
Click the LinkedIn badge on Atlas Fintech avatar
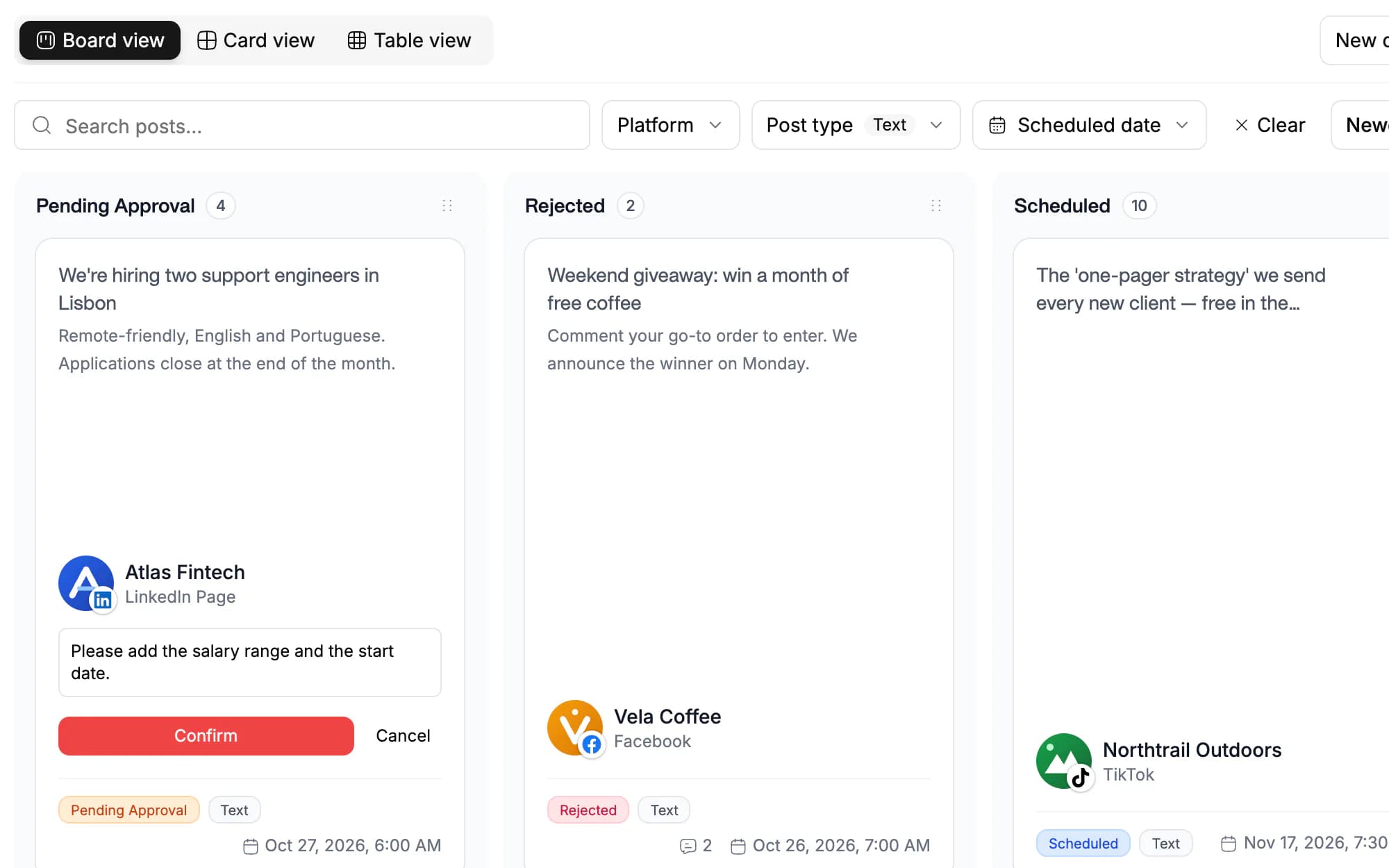tap(103, 600)
